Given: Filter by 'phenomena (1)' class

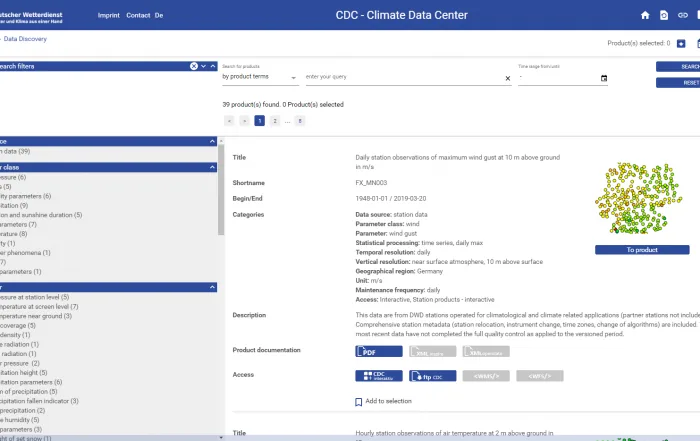Looking at the screenshot, I should point(25,253).
